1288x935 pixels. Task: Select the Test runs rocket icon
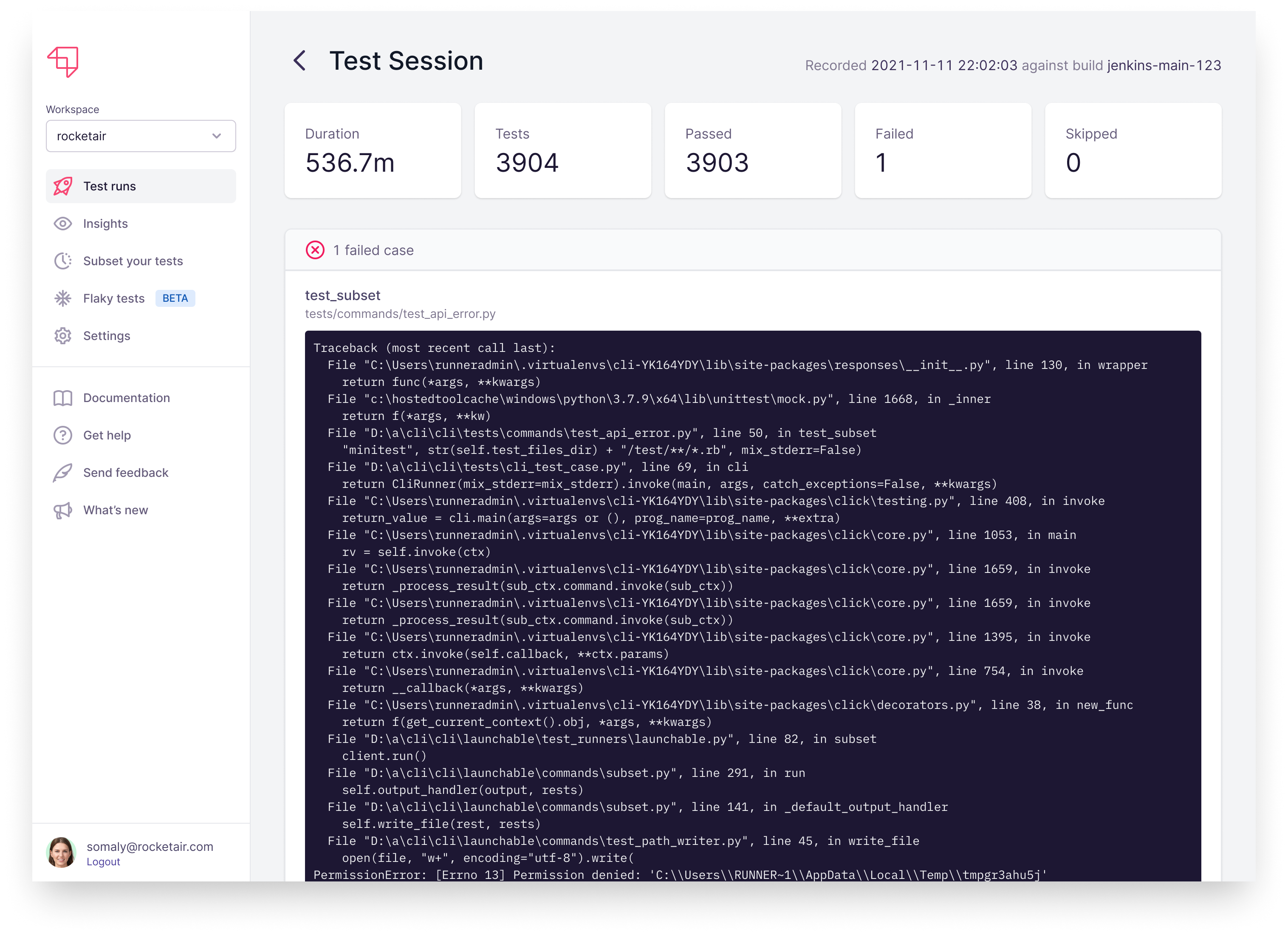click(x=62, y=186)
